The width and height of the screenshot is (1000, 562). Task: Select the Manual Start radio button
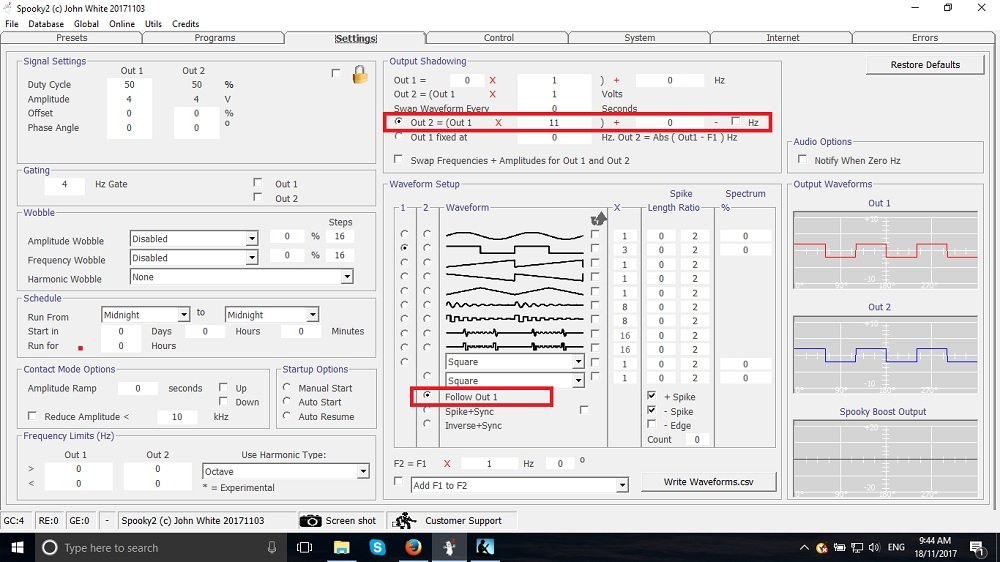pos(287,387)
